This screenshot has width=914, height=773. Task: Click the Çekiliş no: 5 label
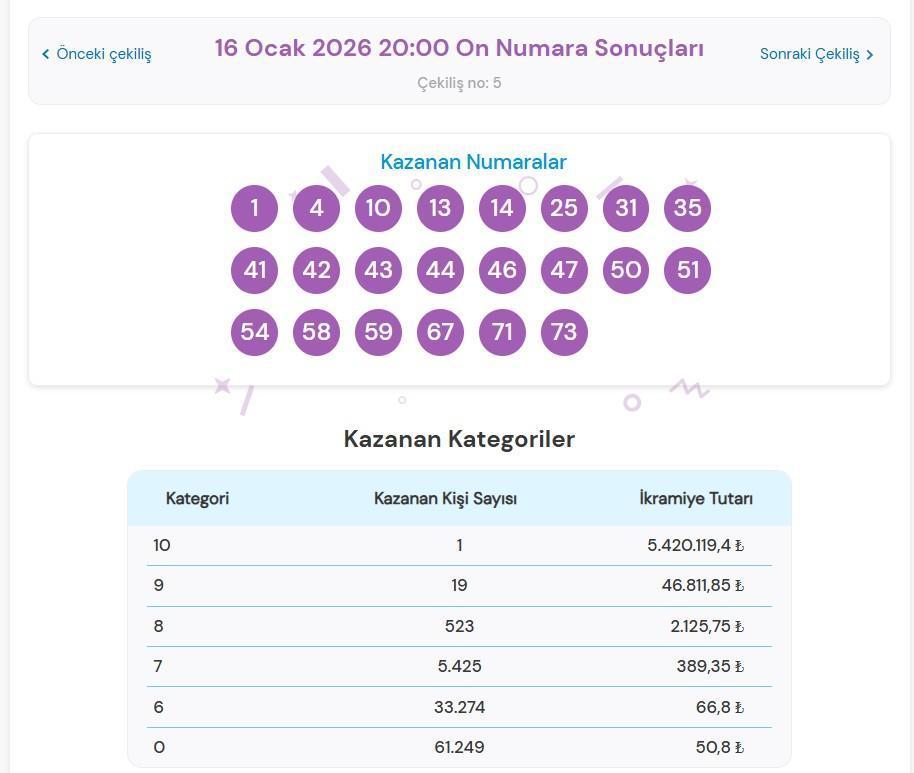pos(459,83)
